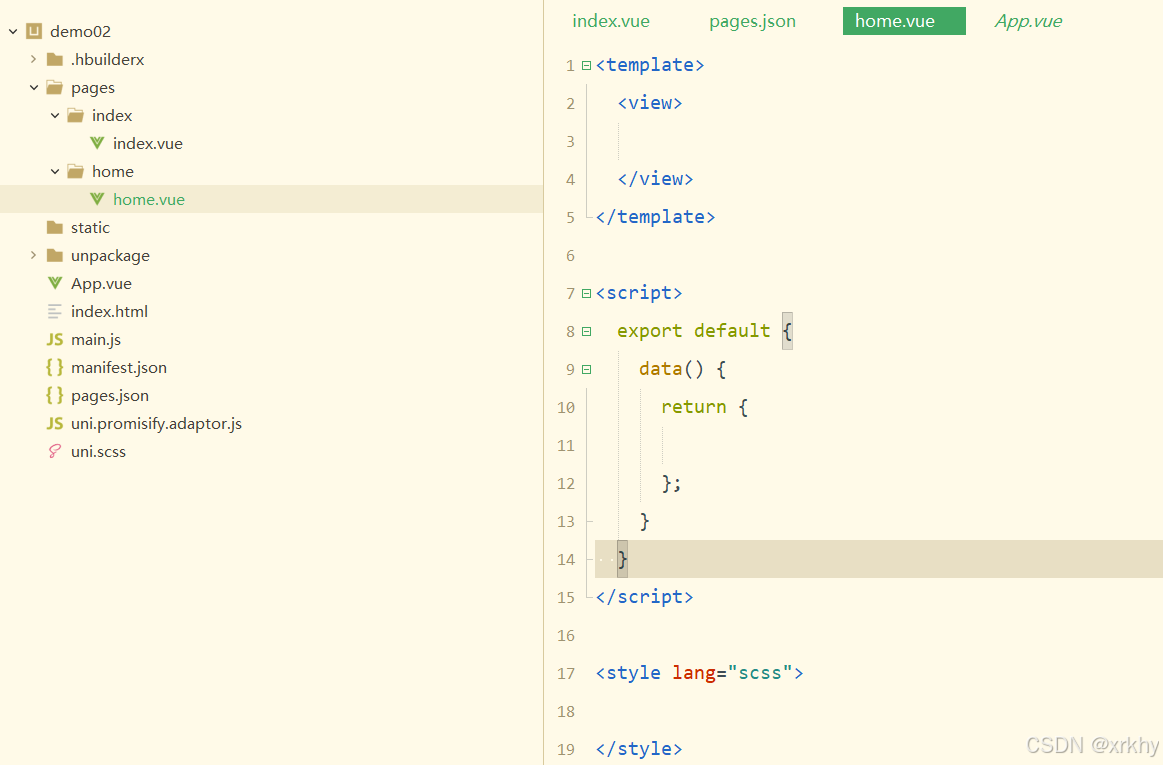The image size is (1163, 765).
Task: Open App.vue from the file tree
Action: [x=102, y=283]
